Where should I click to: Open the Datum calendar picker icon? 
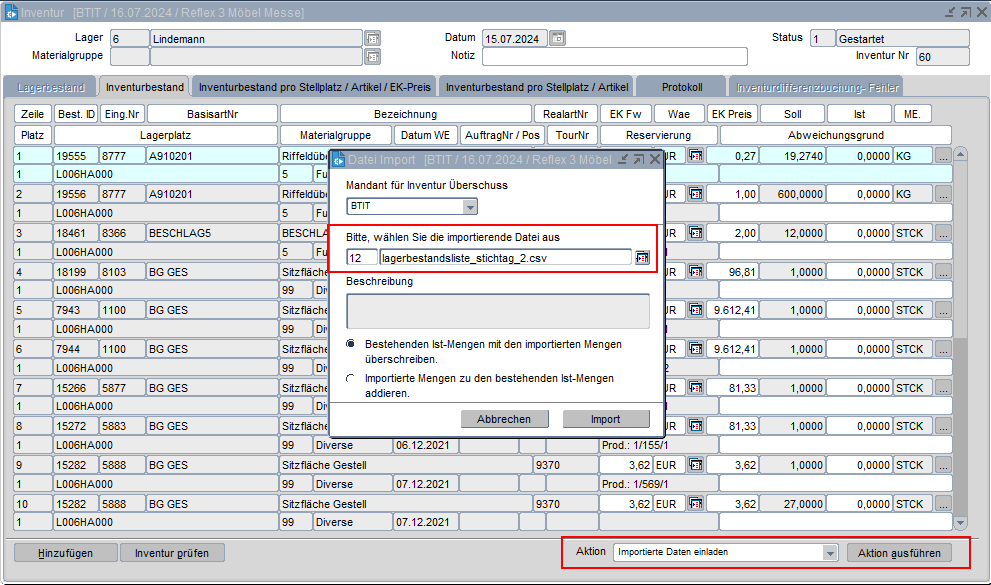point(558,38)
